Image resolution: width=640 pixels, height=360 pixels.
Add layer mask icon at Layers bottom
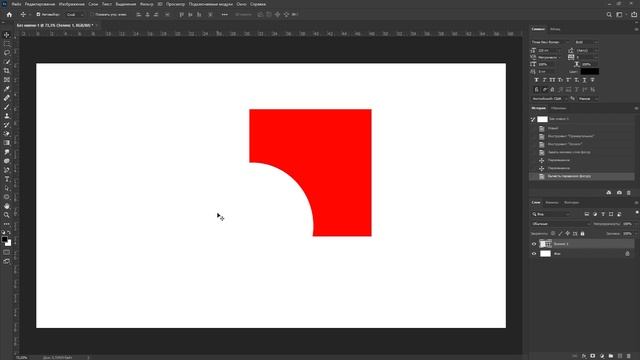[x=593, y=356]
